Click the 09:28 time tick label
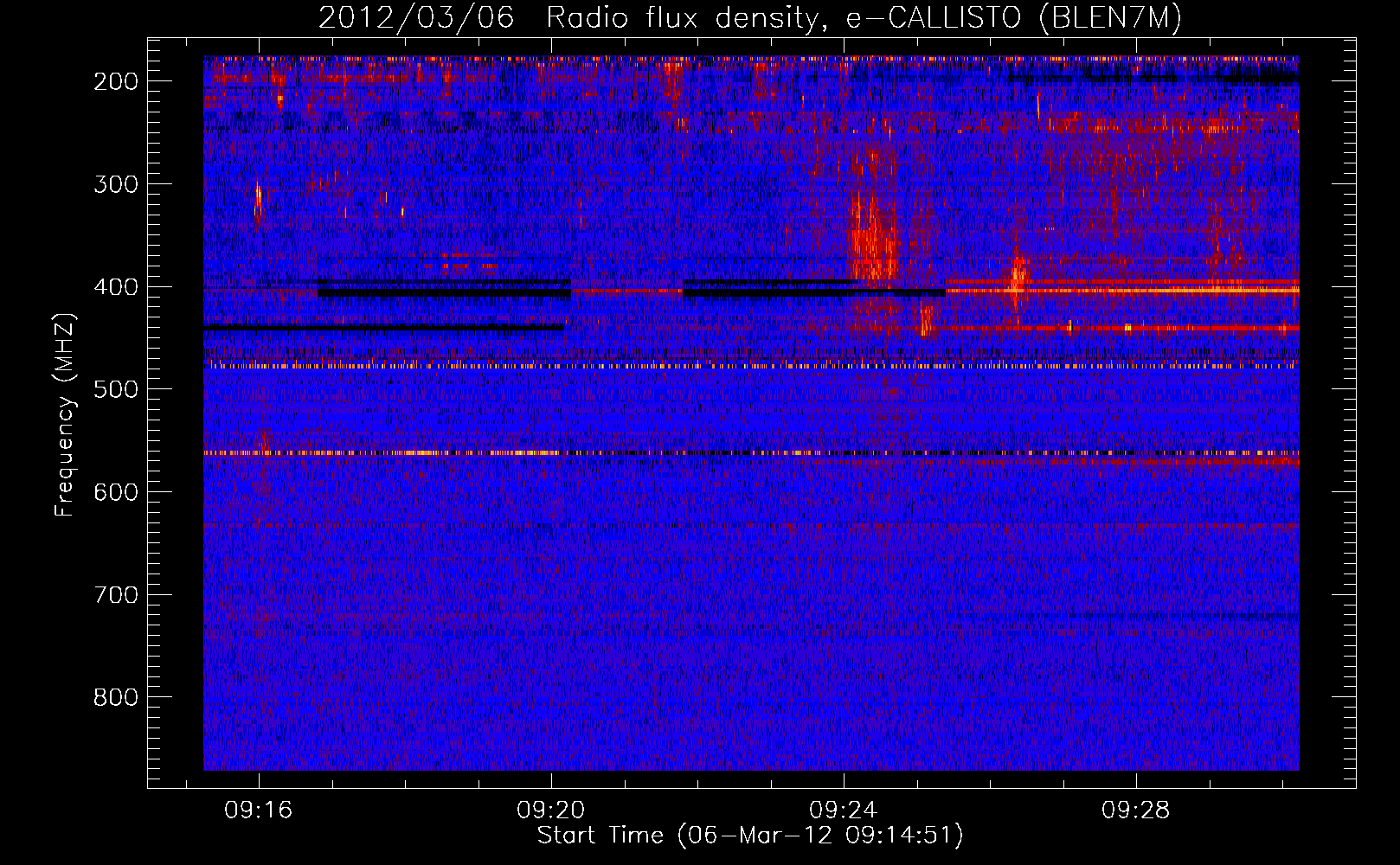This screenshot has height=865, width=1400. (1136, 811)
